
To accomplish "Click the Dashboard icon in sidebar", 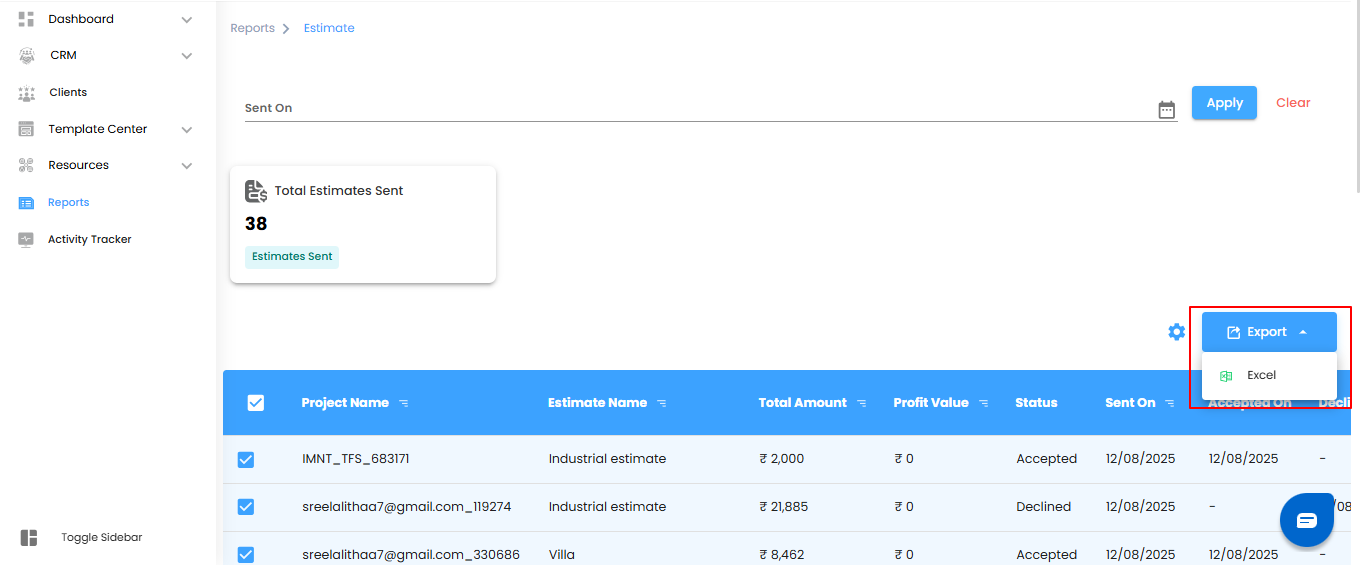I will coord(27,19).
